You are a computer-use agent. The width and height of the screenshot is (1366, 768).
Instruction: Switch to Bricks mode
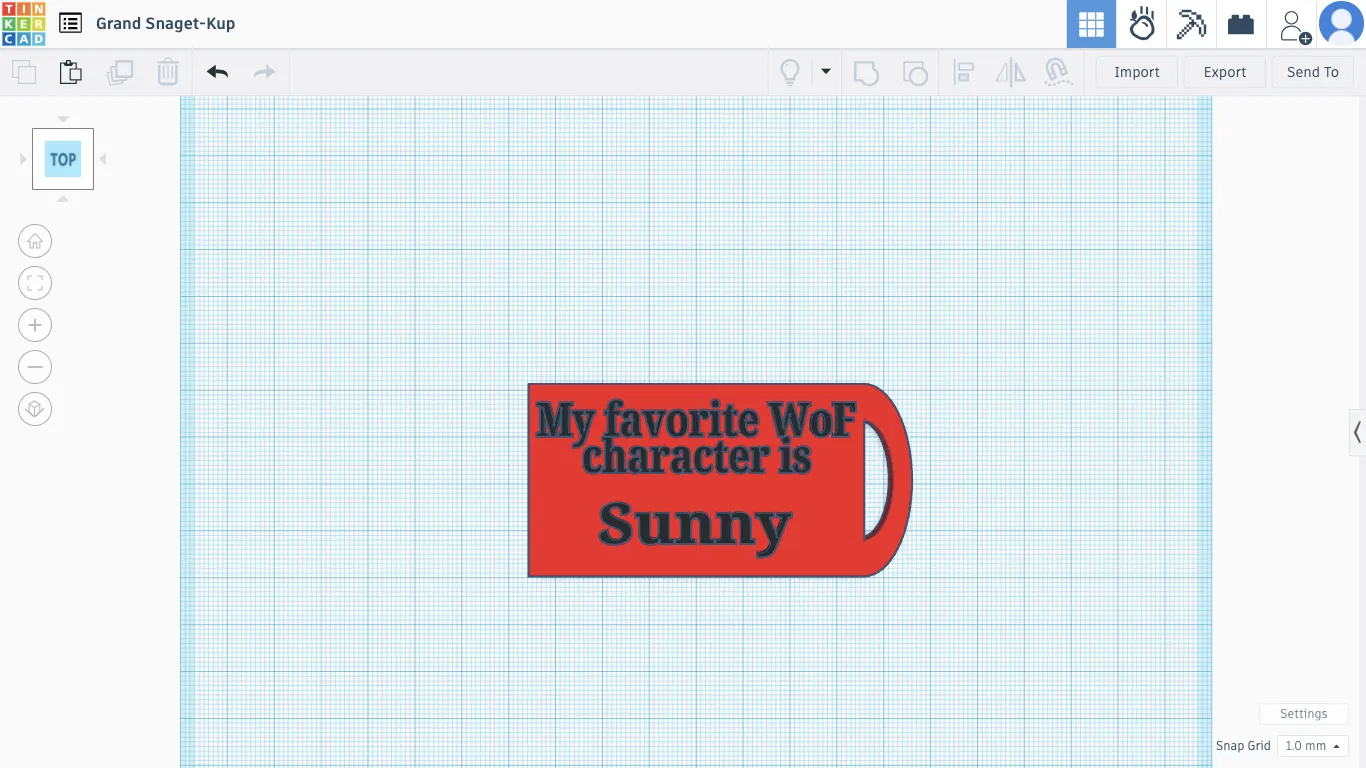pyautogui.click(x=1241, y=24)
